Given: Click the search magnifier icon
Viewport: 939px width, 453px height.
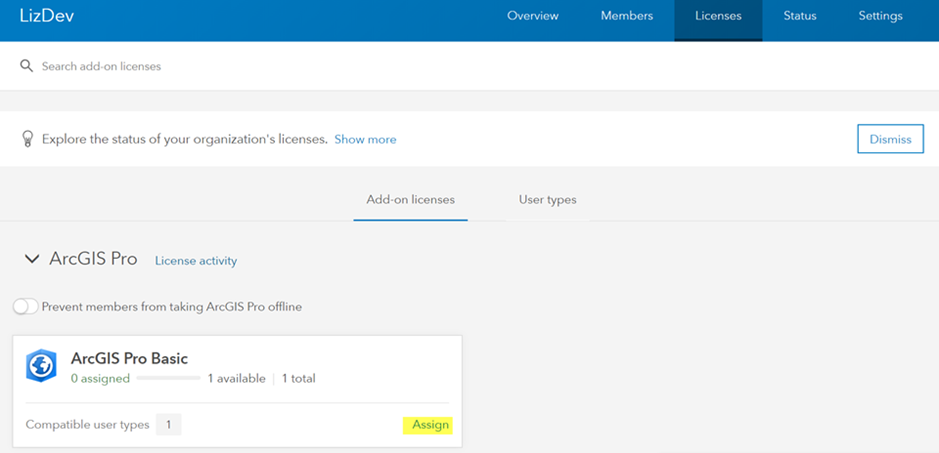Looking at the screenshot, I should 26,65.
